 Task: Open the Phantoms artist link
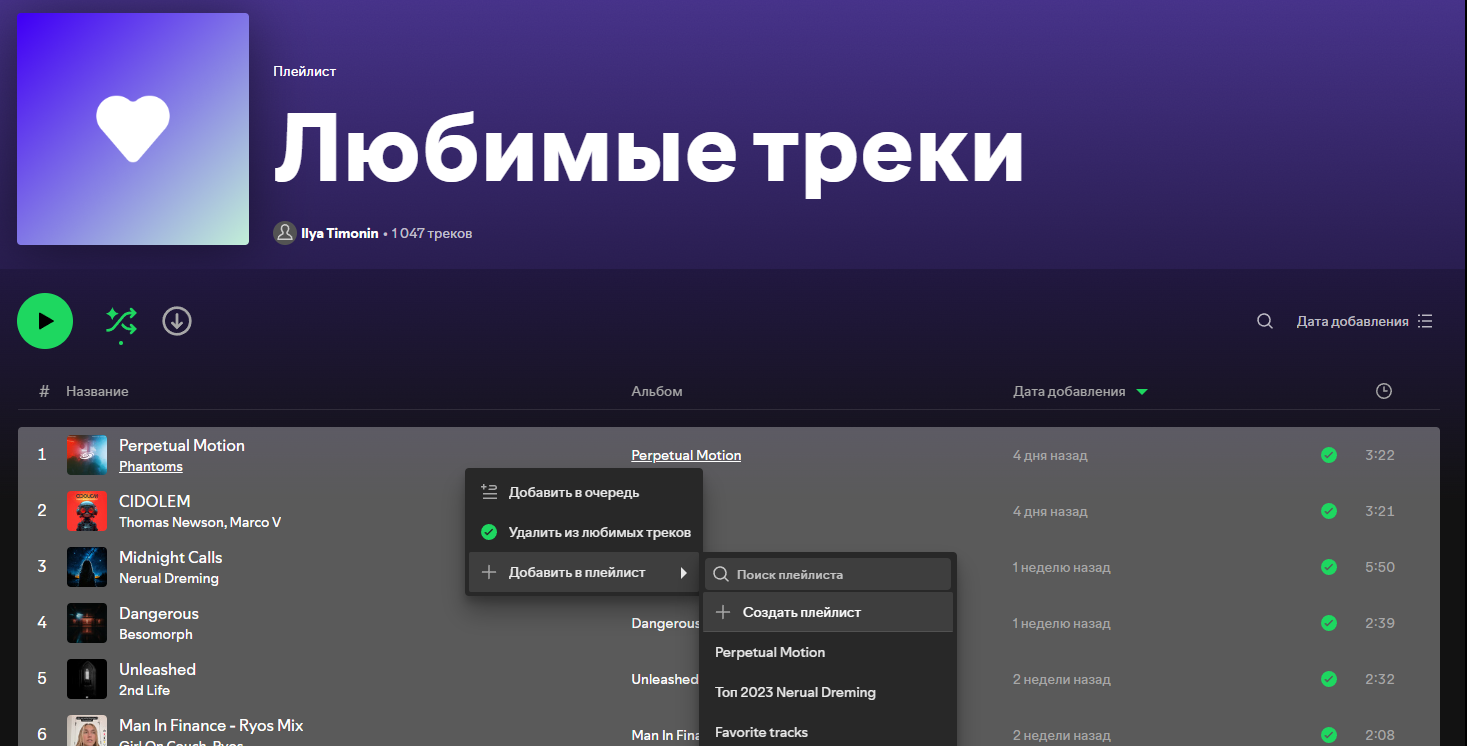click(x=151, y=466)
